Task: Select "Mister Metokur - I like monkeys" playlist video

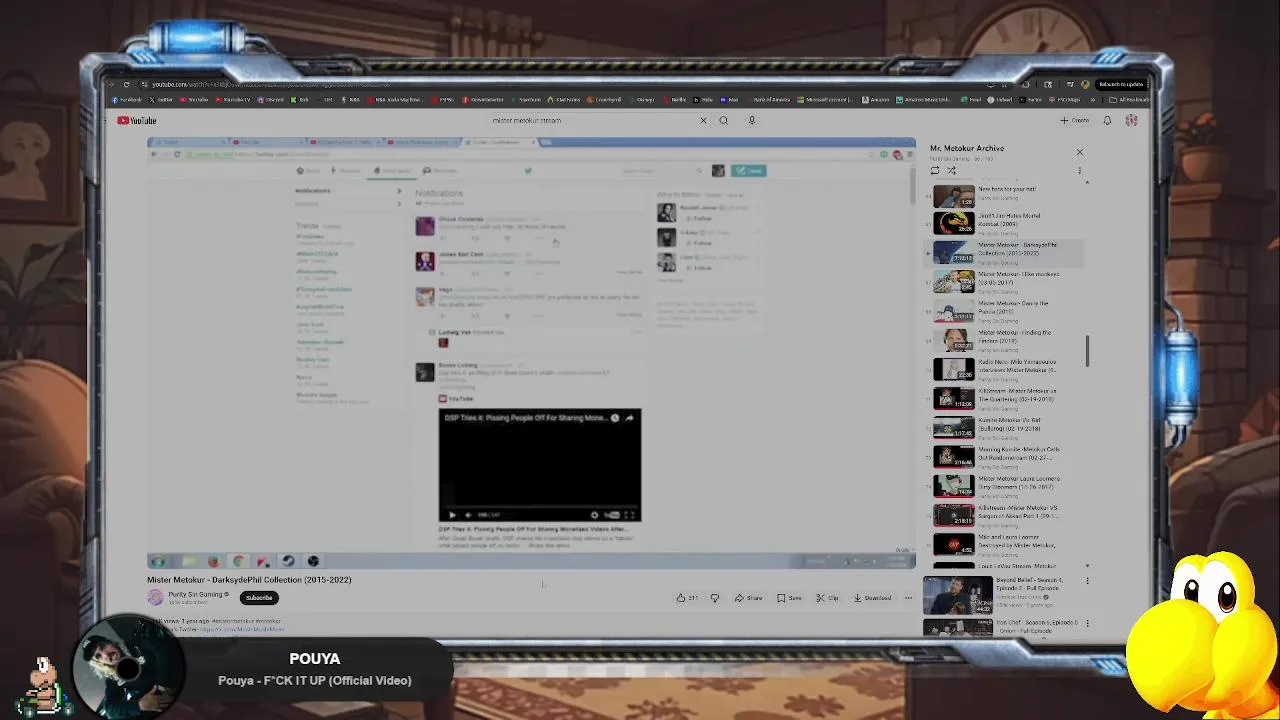Action: pos(1004,281)
